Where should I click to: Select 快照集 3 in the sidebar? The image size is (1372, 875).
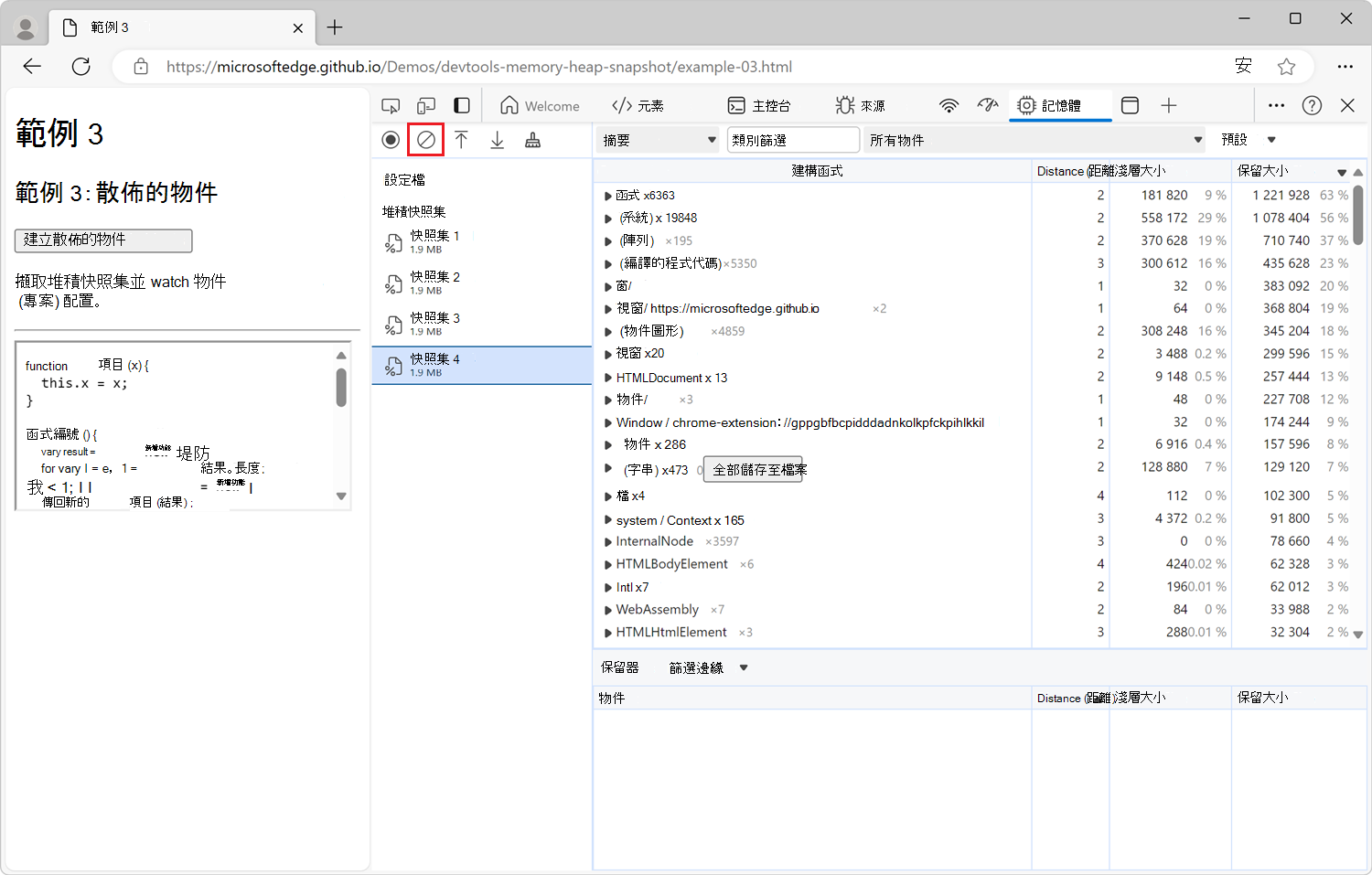click(x=482, y=324)
